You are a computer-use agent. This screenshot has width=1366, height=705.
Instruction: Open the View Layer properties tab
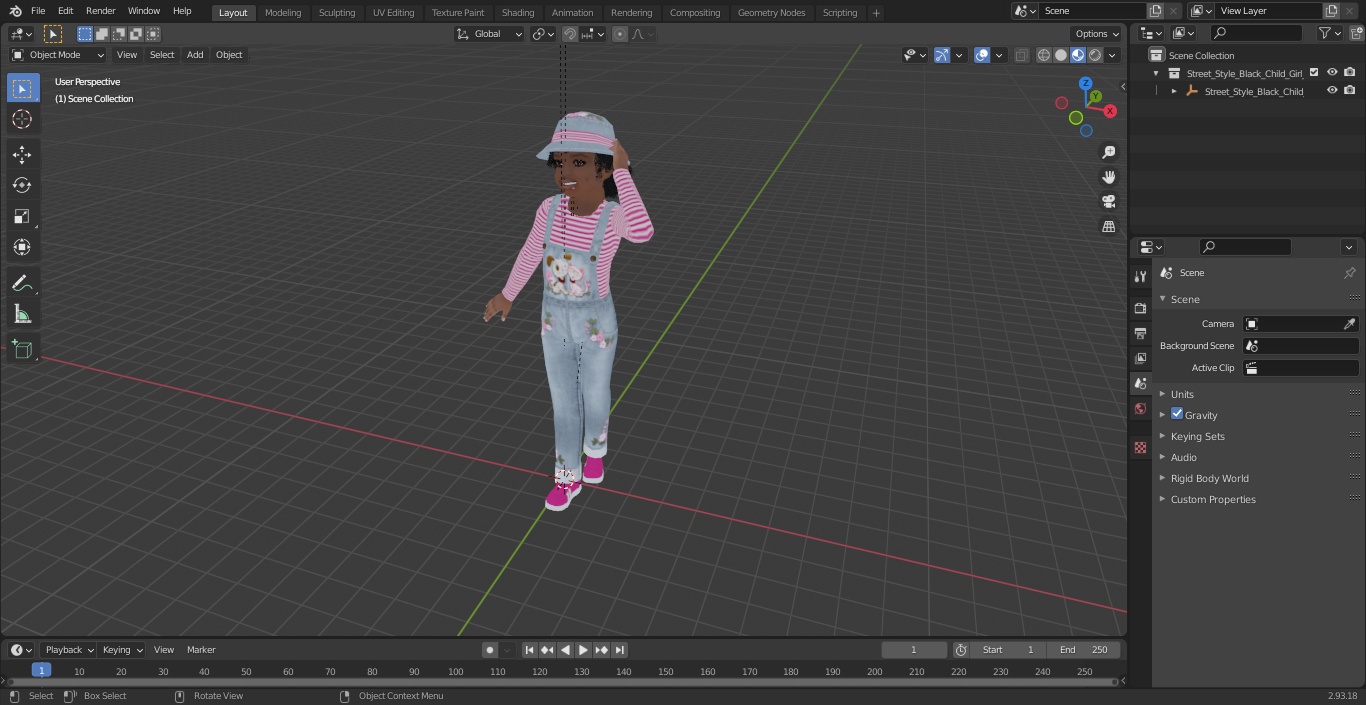tap(1140, 358)
